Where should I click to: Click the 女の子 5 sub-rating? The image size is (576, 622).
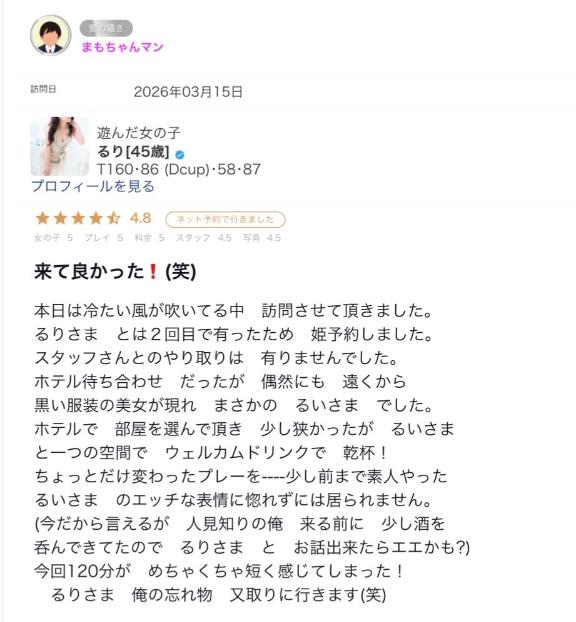tap(53, 238)
